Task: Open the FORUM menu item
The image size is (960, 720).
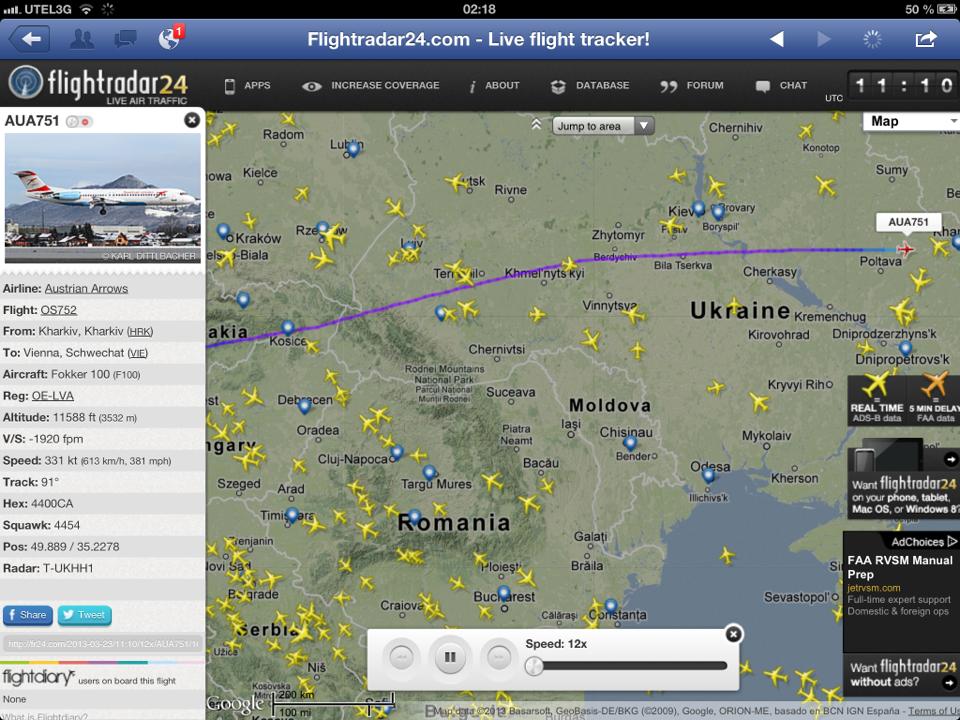Action: [692, 86]
